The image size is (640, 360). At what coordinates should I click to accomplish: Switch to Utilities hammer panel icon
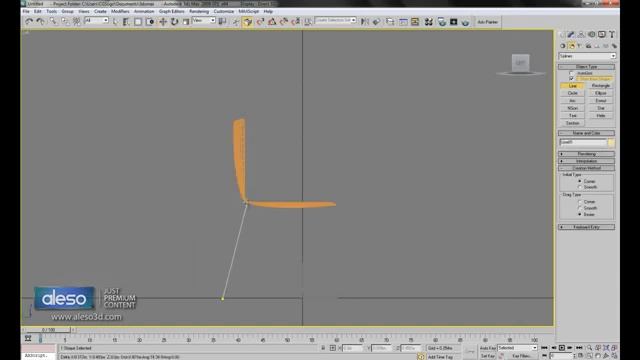click(x=612, y=35)
